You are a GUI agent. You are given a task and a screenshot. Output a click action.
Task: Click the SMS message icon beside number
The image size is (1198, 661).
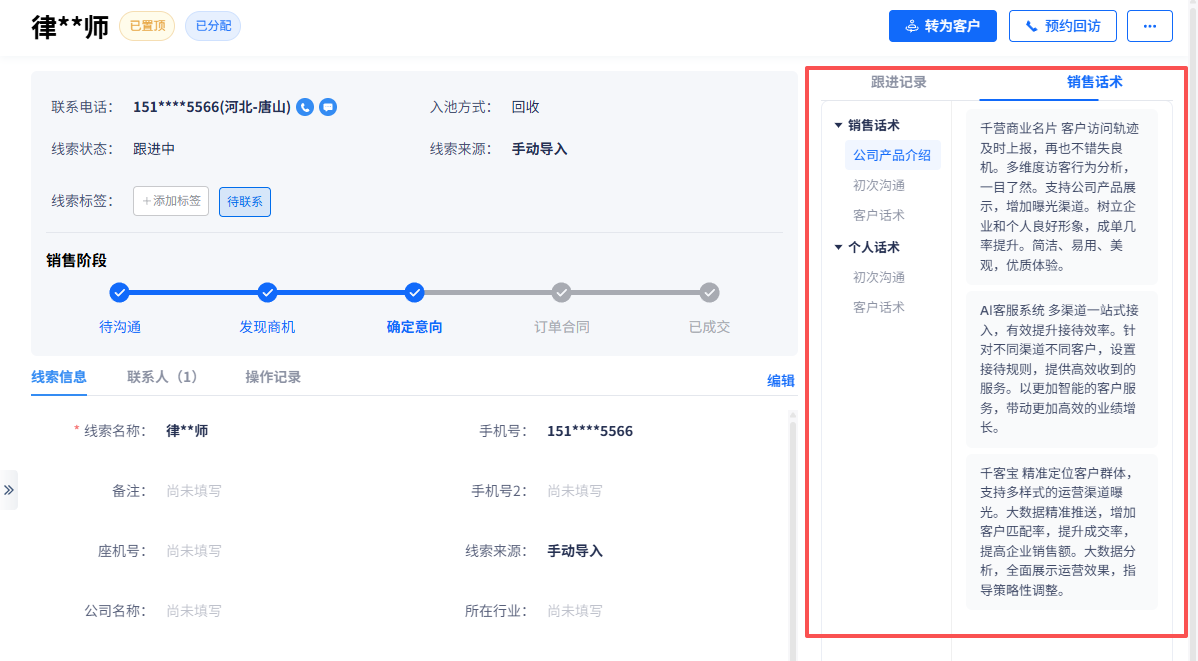[328, 107]
